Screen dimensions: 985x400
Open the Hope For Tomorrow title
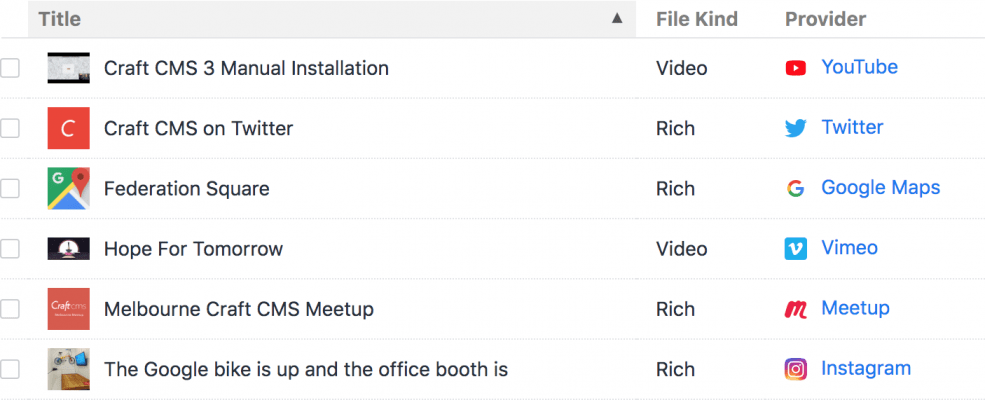[x=193, y=249]
